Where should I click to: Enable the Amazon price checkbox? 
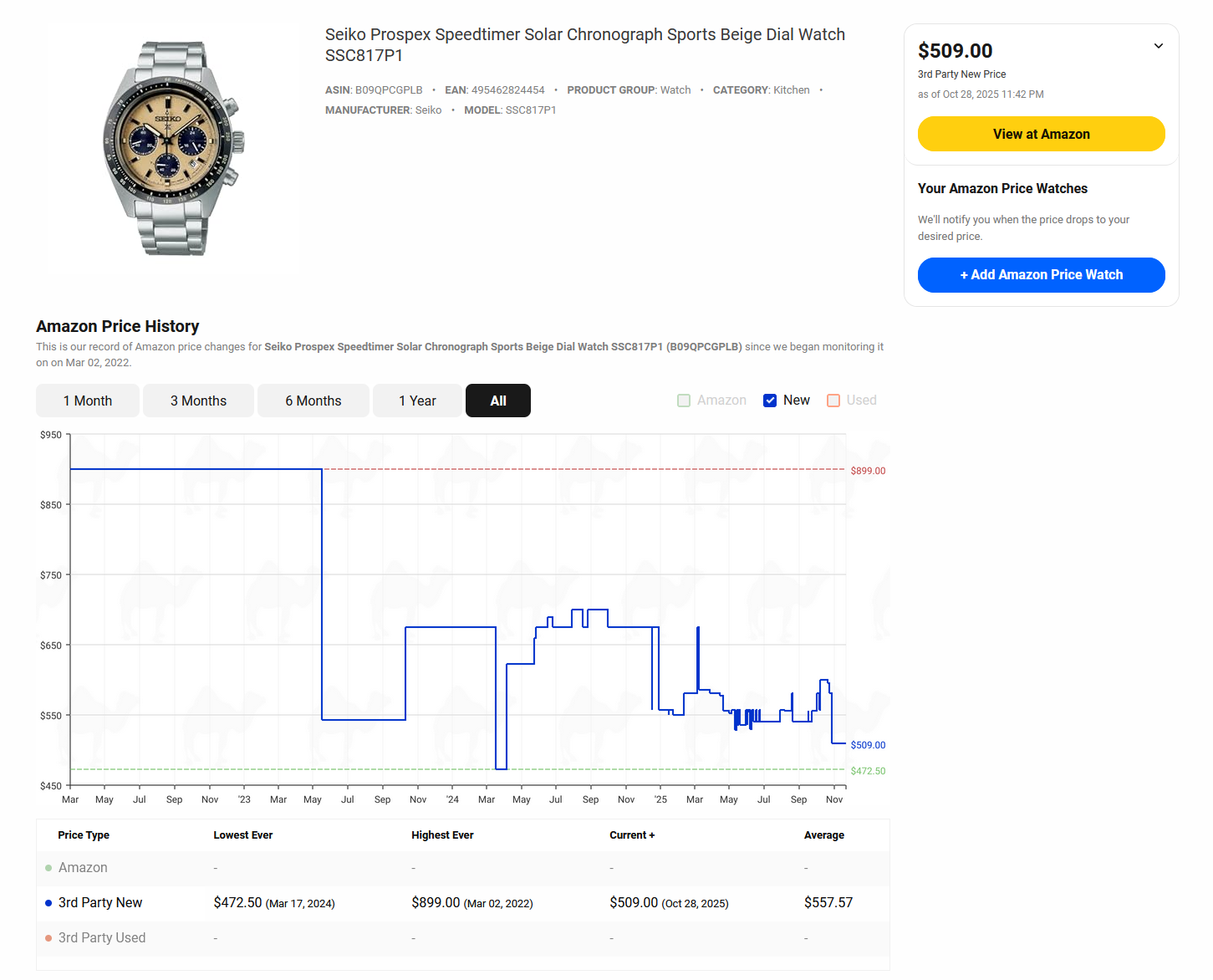(684, 401)
